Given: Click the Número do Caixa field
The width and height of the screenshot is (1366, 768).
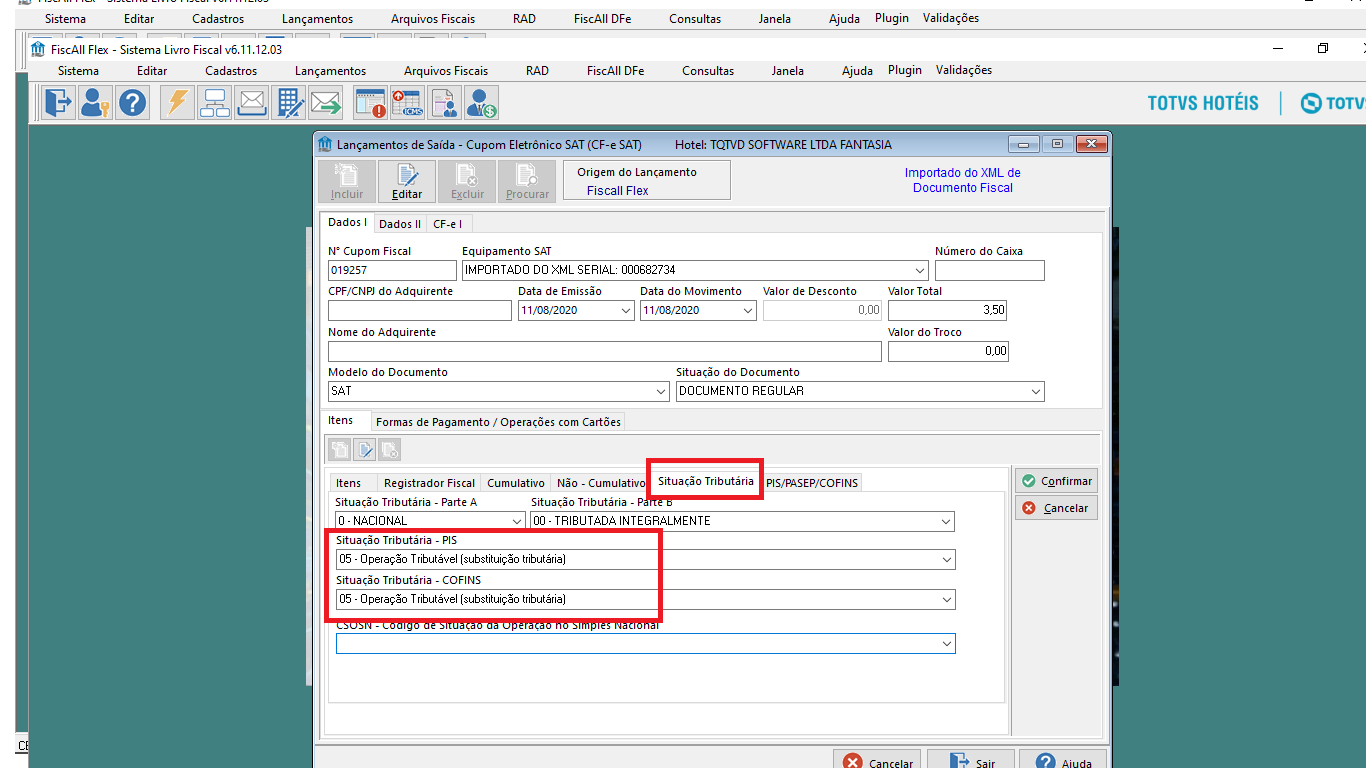Looking at the screenshot, I should [990, 270].
